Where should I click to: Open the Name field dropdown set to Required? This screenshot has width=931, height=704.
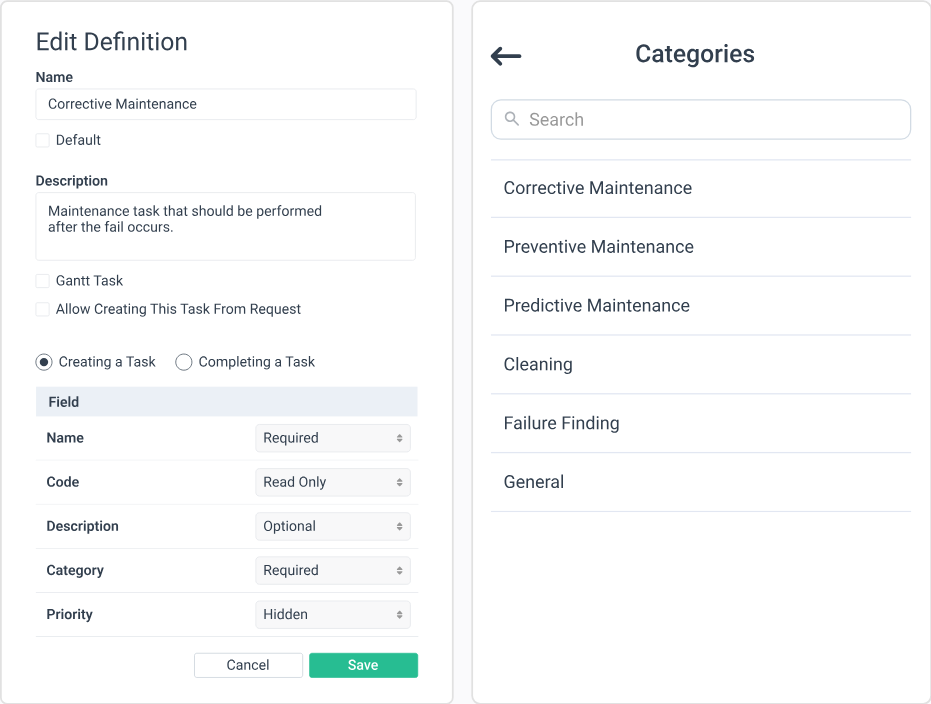333,438
